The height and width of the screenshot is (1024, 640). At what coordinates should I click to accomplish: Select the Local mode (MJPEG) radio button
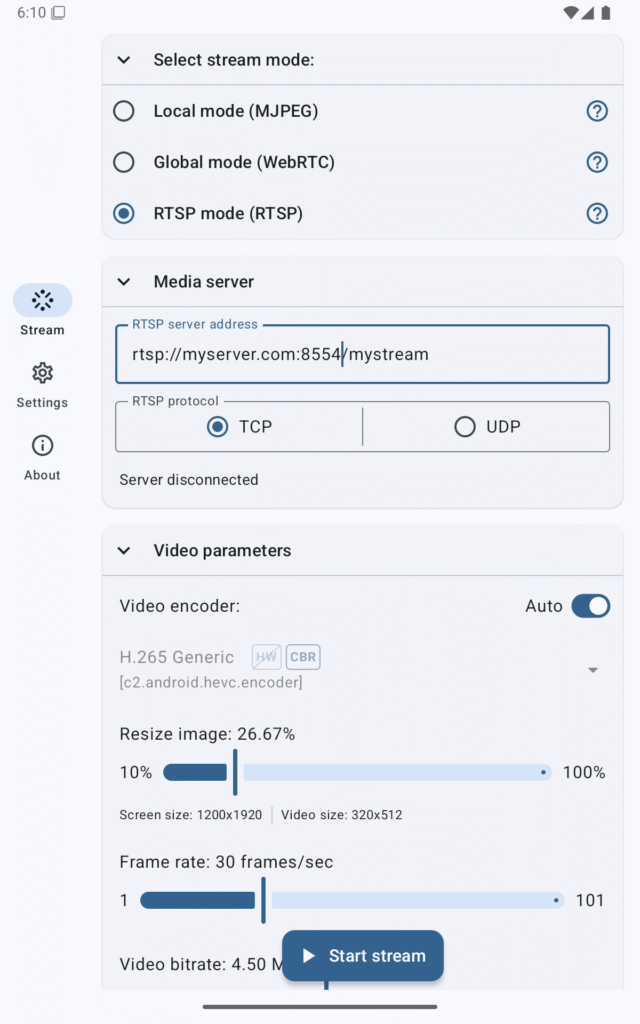(x=123, y=111)
